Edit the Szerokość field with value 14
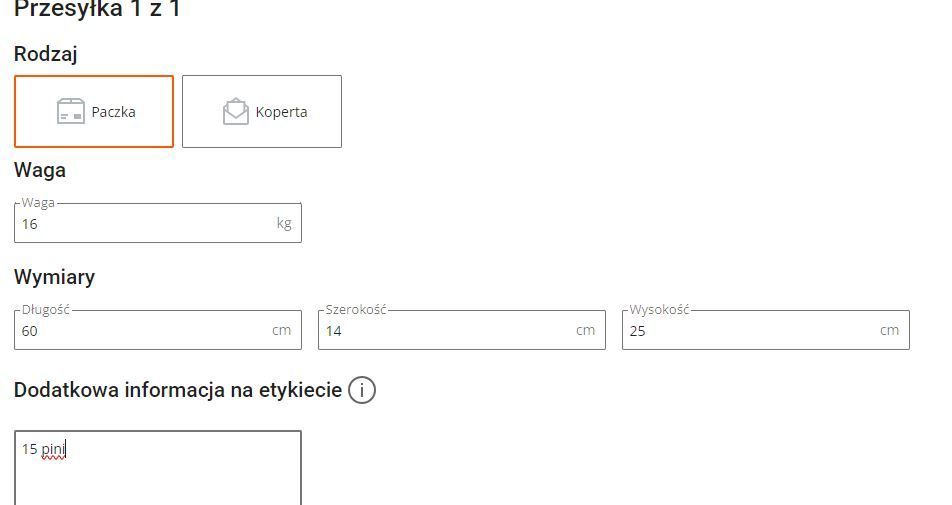 tap(445, 331)
